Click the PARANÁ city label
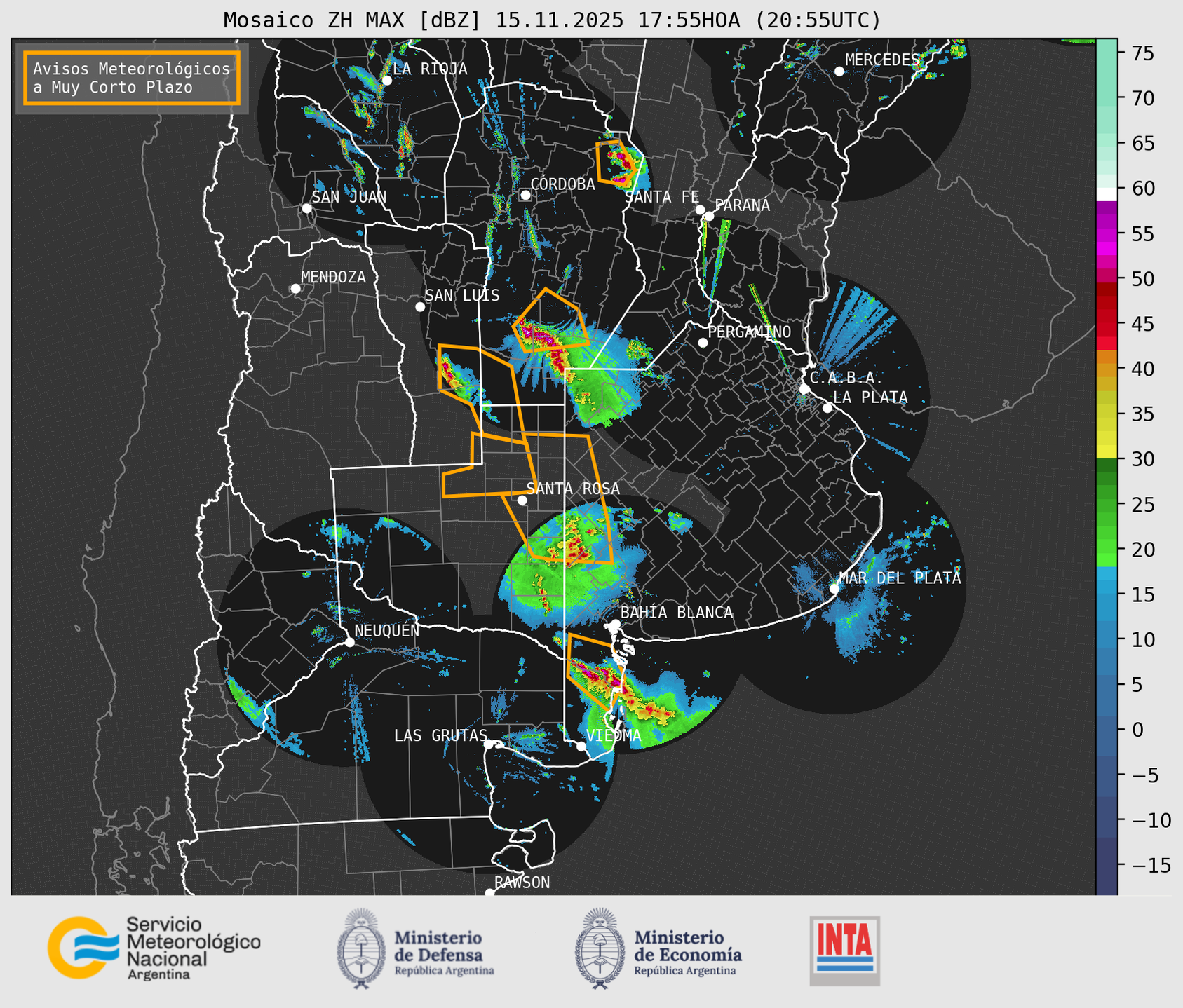1183x1008 pixels. coord(742,205)
